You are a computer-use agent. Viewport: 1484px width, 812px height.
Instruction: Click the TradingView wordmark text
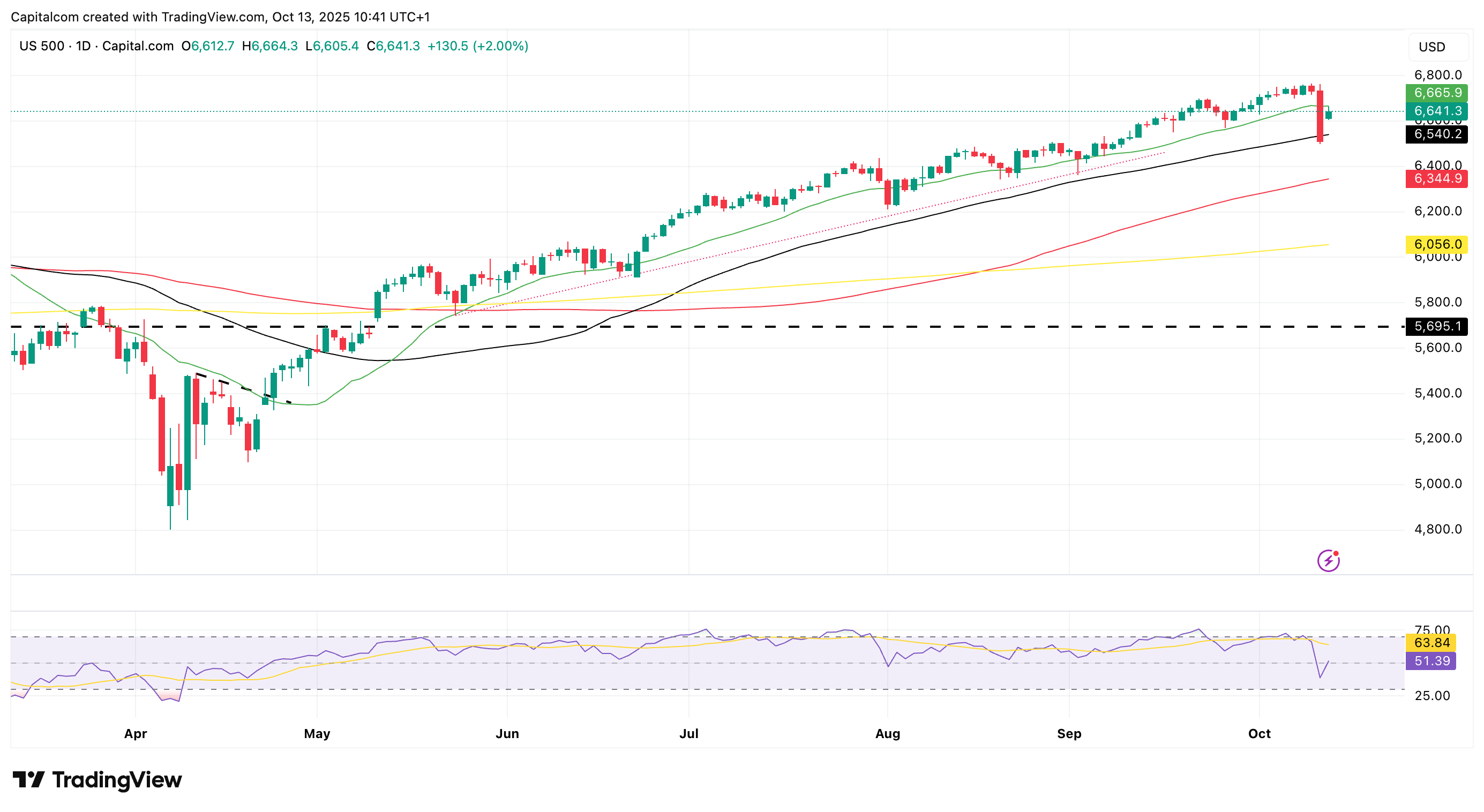click(117, 780)
